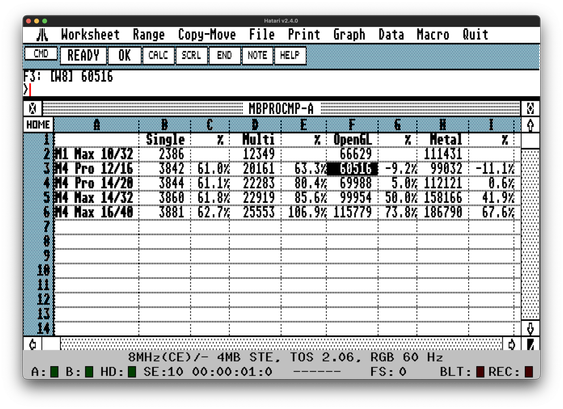
Task: Click in the cell entry input line
Action: coord(282,90)
